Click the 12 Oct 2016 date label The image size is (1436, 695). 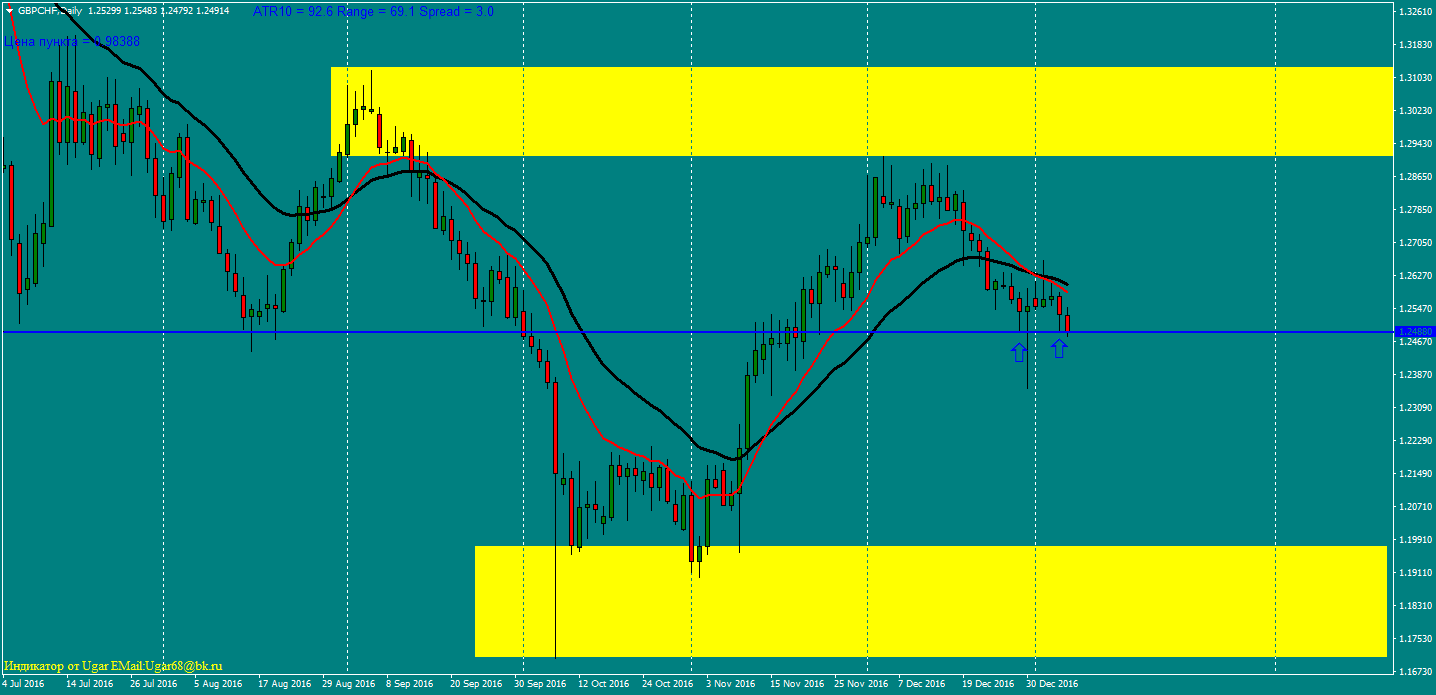click(603, 684)
